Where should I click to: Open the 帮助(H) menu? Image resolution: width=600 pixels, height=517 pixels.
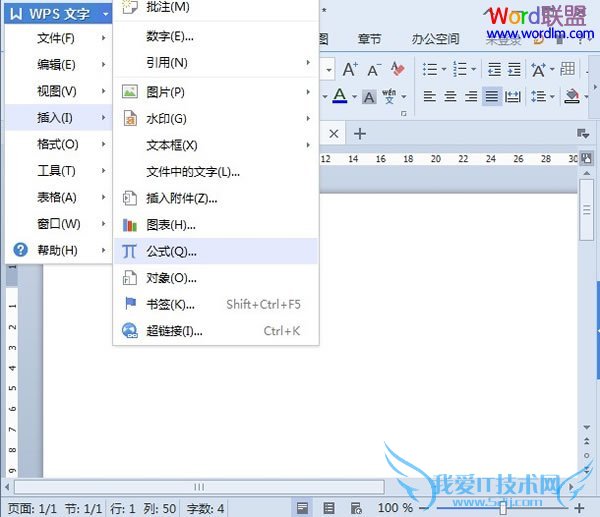click(x=58, y=250)
